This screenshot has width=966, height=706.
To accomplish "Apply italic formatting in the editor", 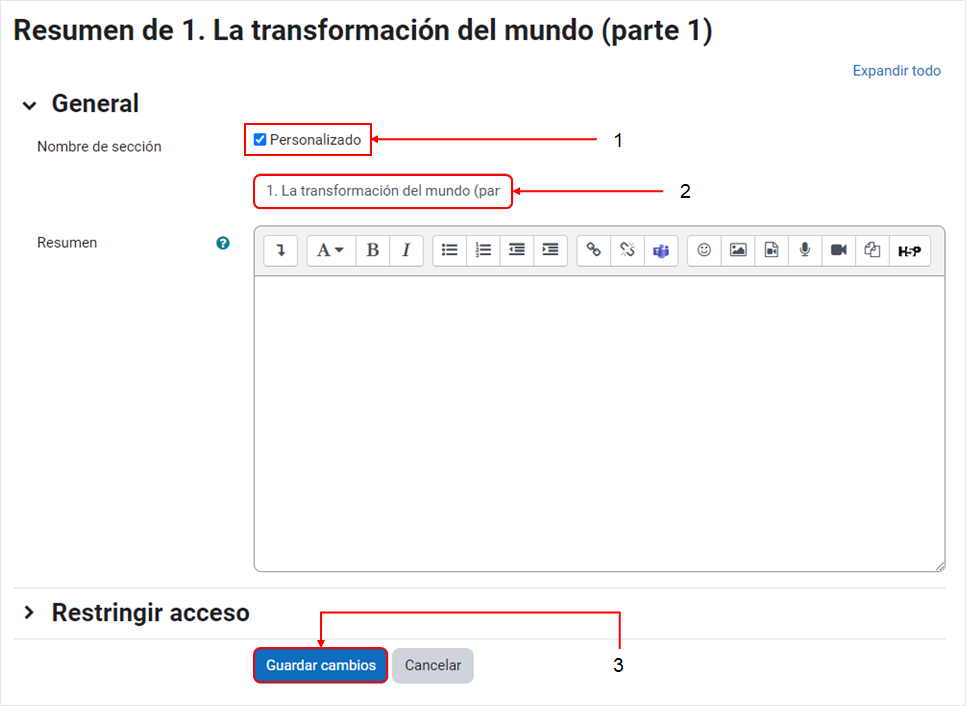I will 406,250.
